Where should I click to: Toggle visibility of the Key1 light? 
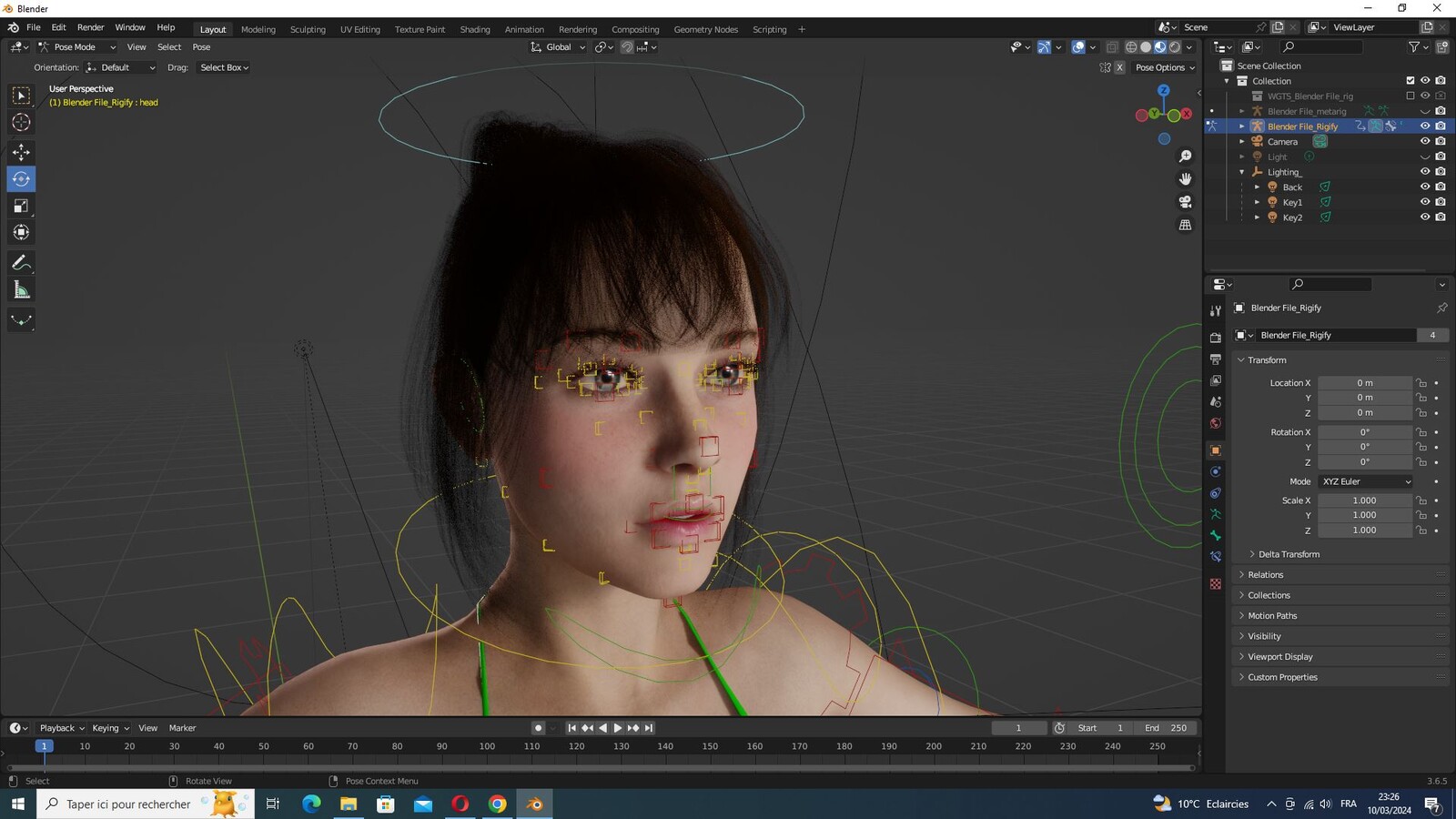(x=1425, y=202)
